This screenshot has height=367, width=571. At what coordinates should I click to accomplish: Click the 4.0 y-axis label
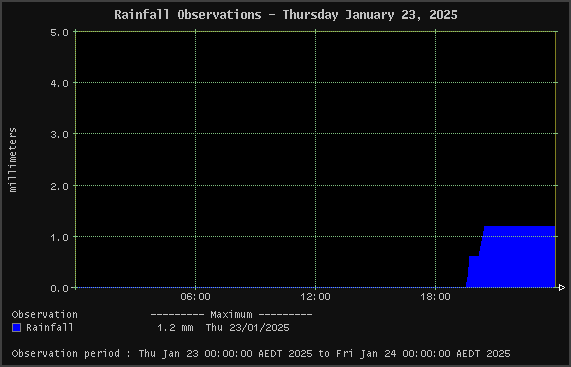(60, 84)
